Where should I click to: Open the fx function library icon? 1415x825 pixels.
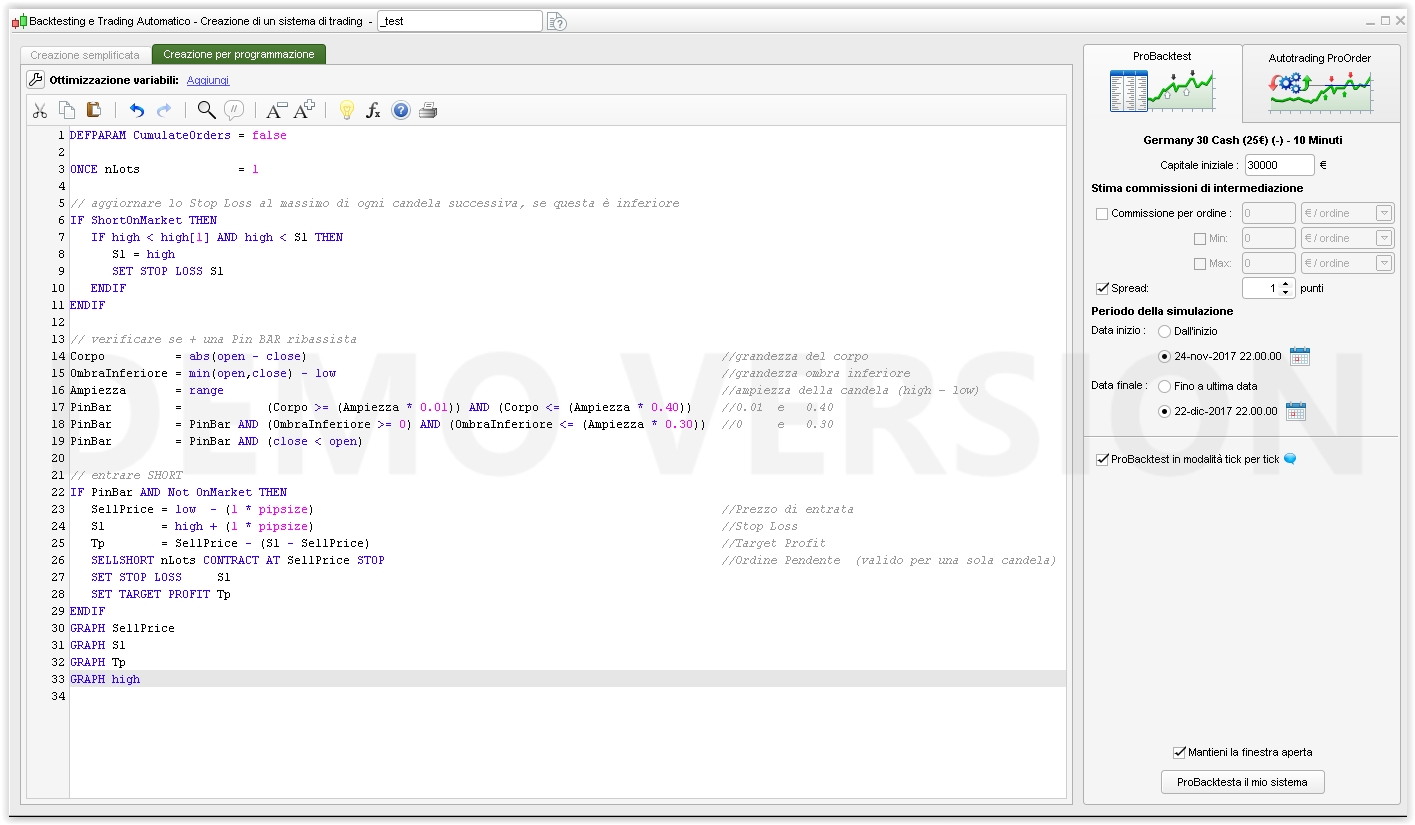click(373, 111)
